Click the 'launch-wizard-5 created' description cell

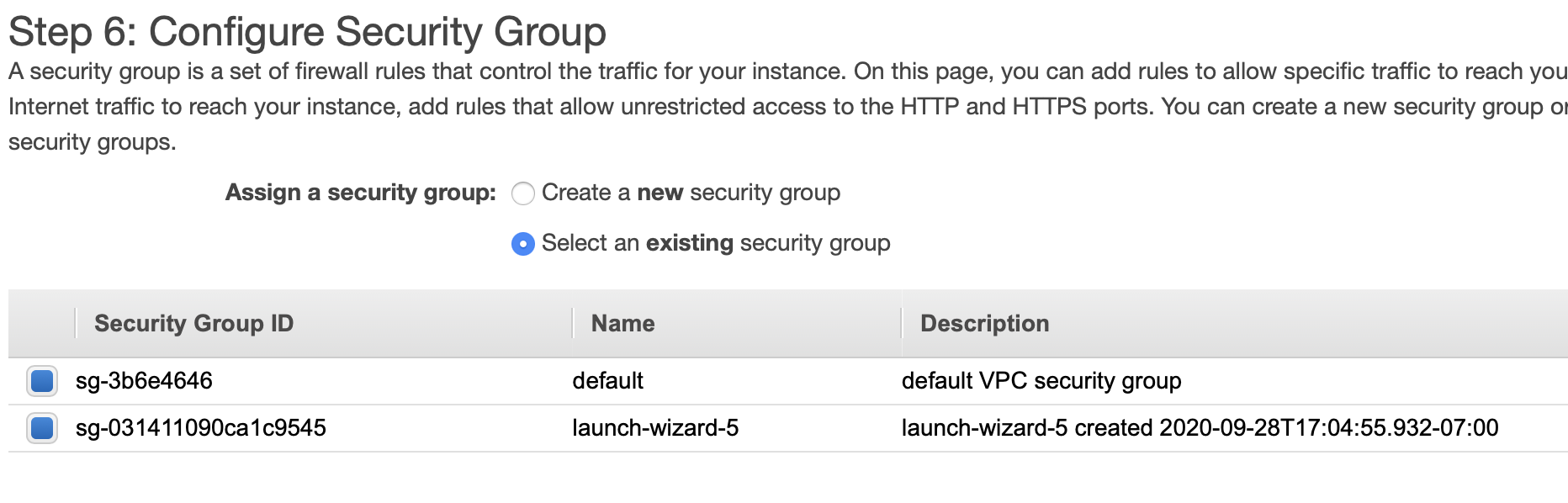click(x=1200, y=428)
